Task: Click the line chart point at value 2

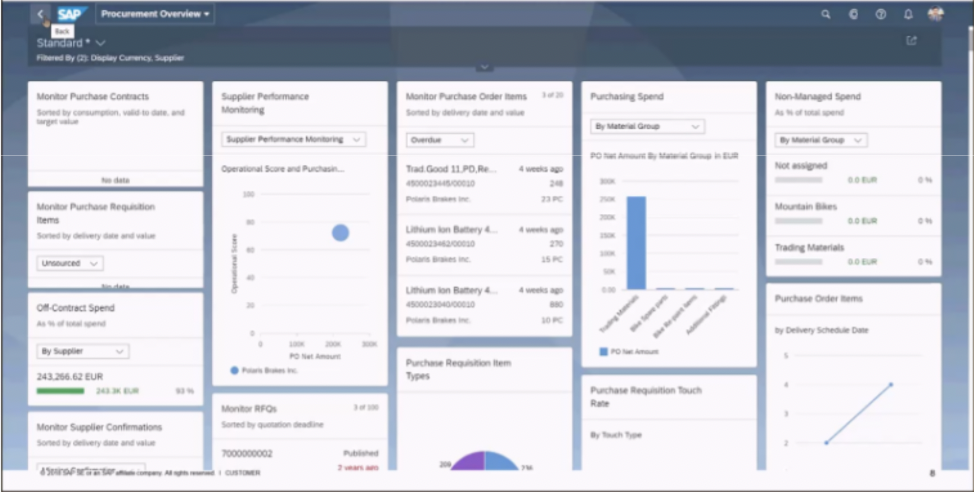Action: [x=826, y=443]
